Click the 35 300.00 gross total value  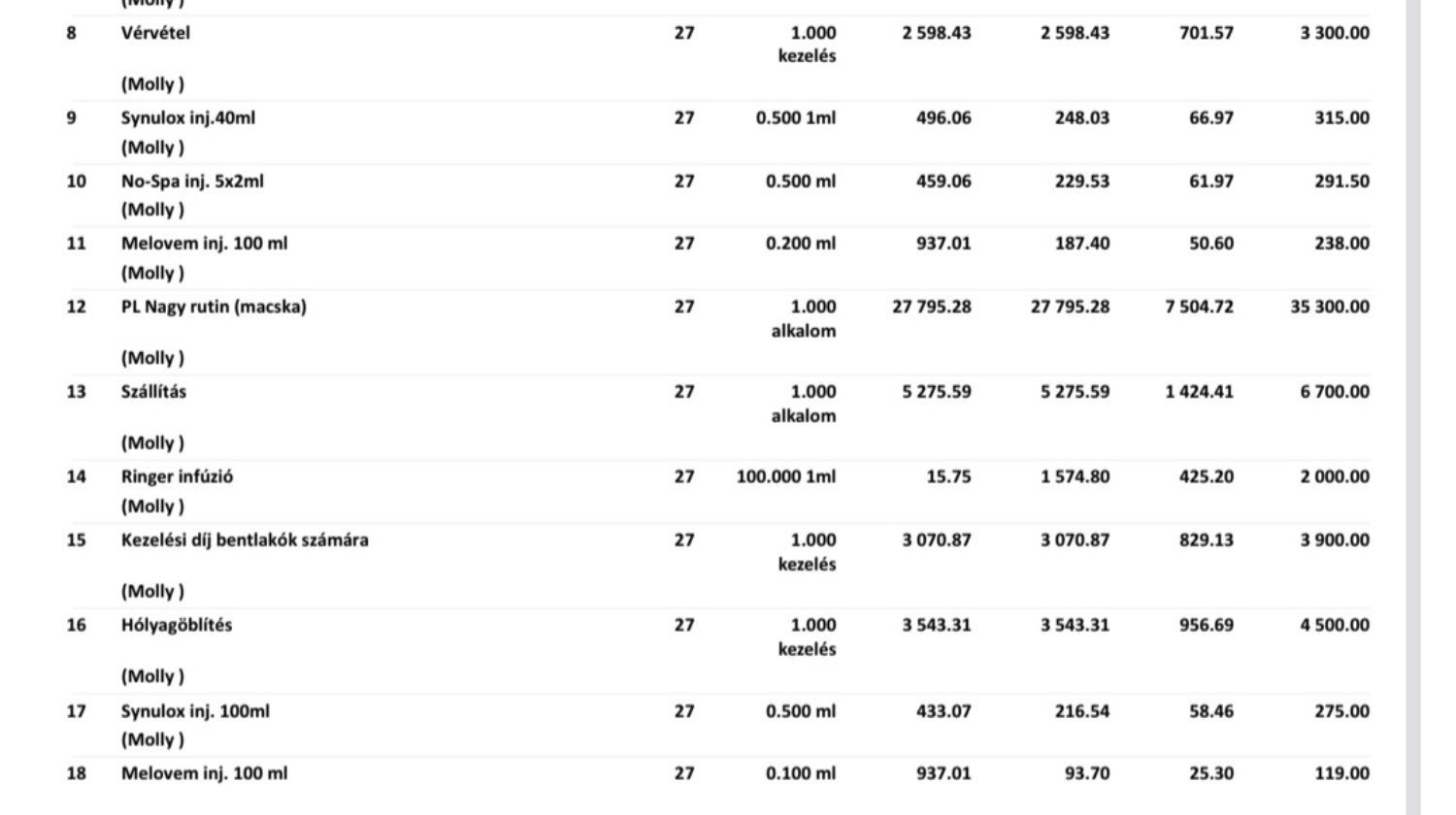pyautogui.click(x=1330, y=308)
